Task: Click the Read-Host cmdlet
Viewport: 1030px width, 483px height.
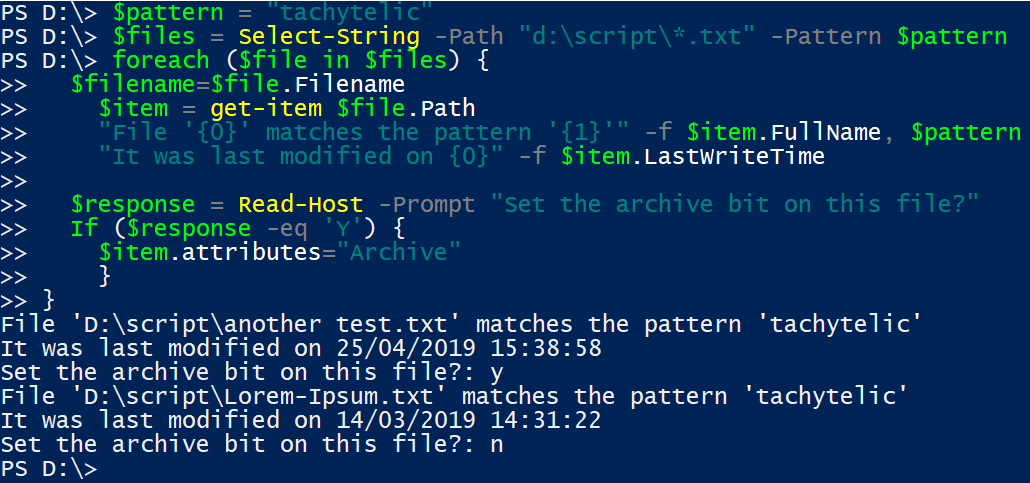Action: coord(300,204)
